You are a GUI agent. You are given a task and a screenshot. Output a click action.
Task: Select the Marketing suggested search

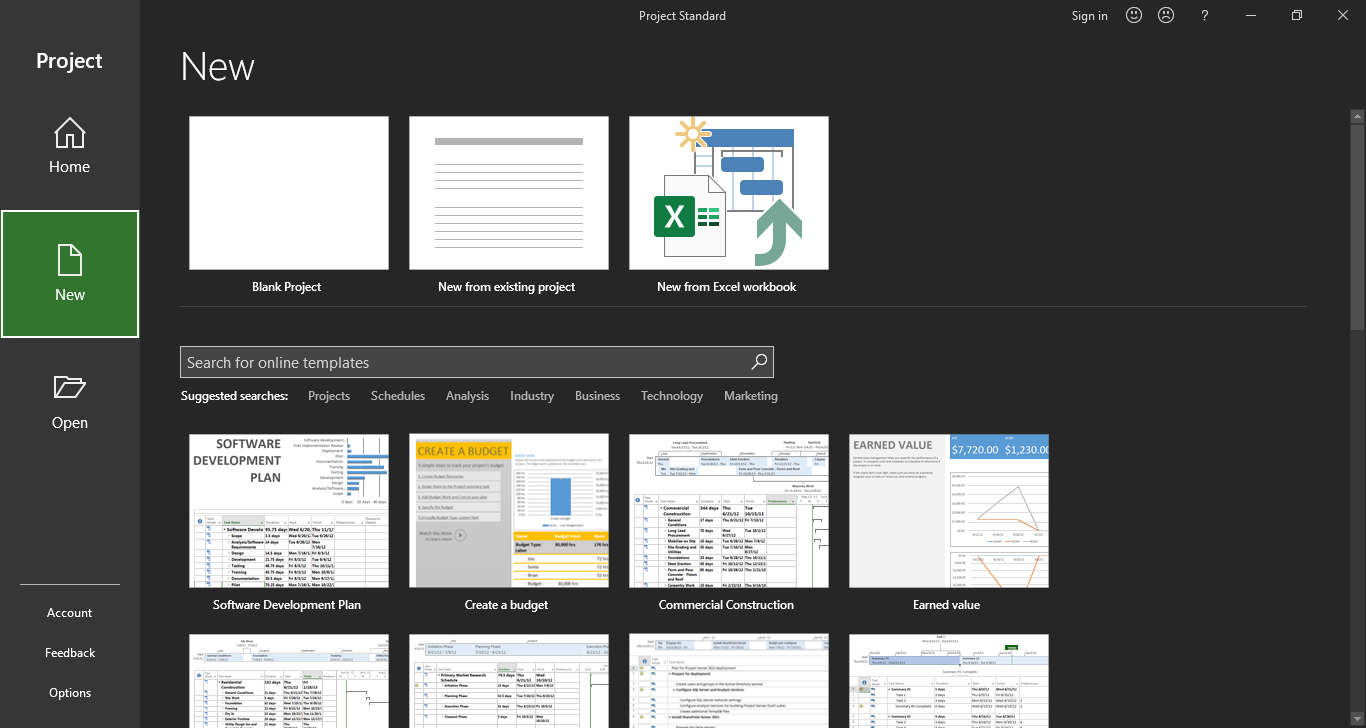point(750,396)
